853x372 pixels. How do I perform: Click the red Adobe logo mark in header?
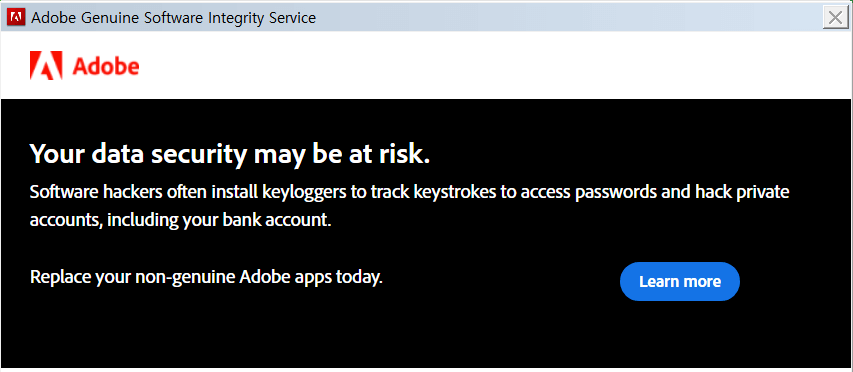coord(46,66)
